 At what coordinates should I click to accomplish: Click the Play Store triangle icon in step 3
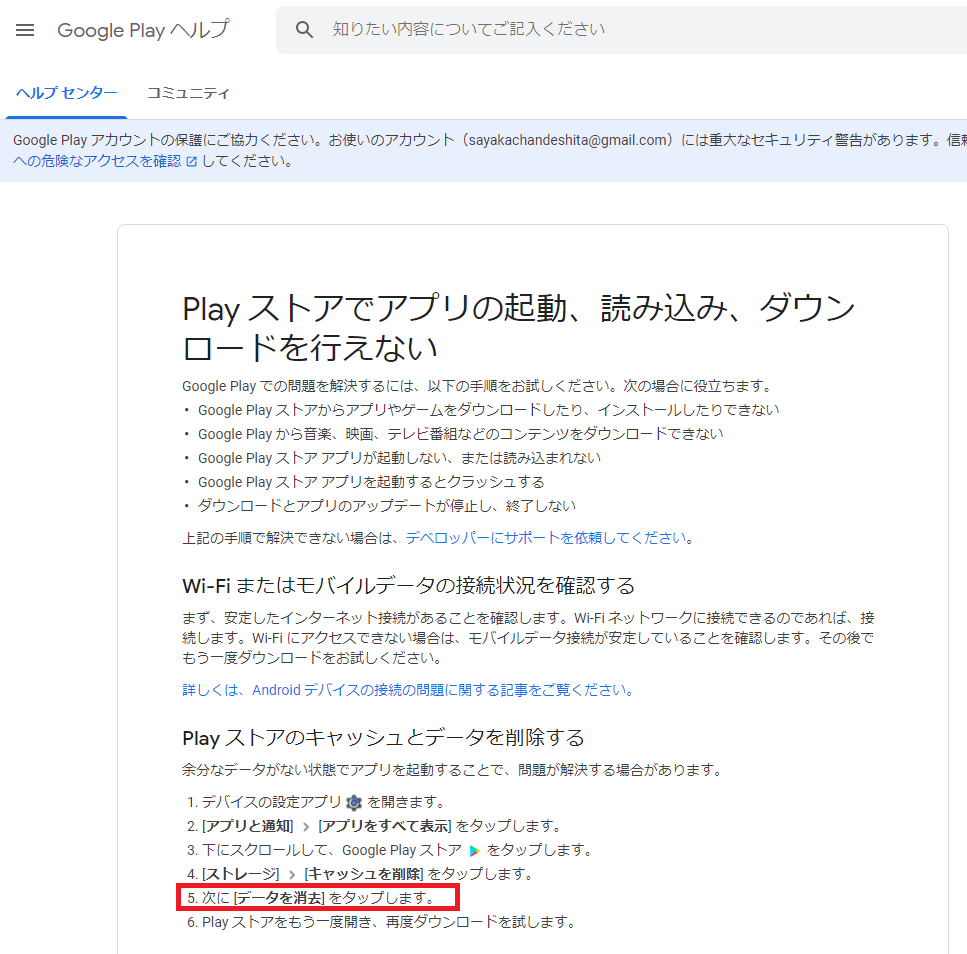(474, 851)
